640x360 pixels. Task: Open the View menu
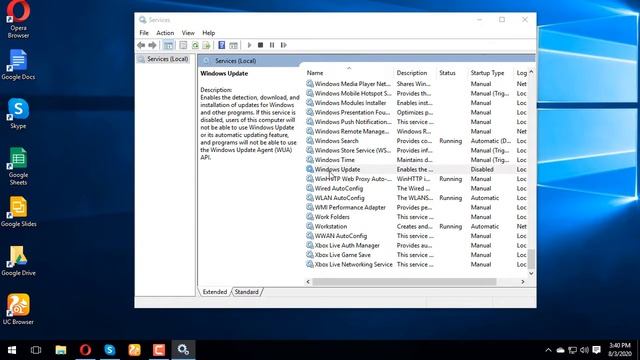[188, 33]
